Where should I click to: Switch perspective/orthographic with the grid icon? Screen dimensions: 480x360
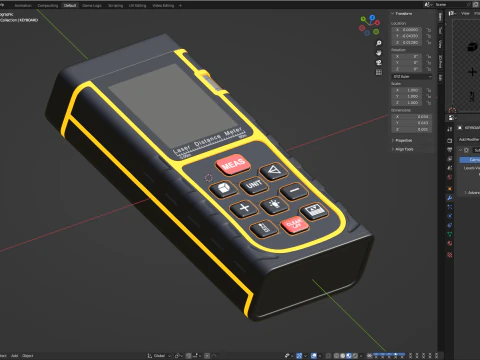point(379,72)
